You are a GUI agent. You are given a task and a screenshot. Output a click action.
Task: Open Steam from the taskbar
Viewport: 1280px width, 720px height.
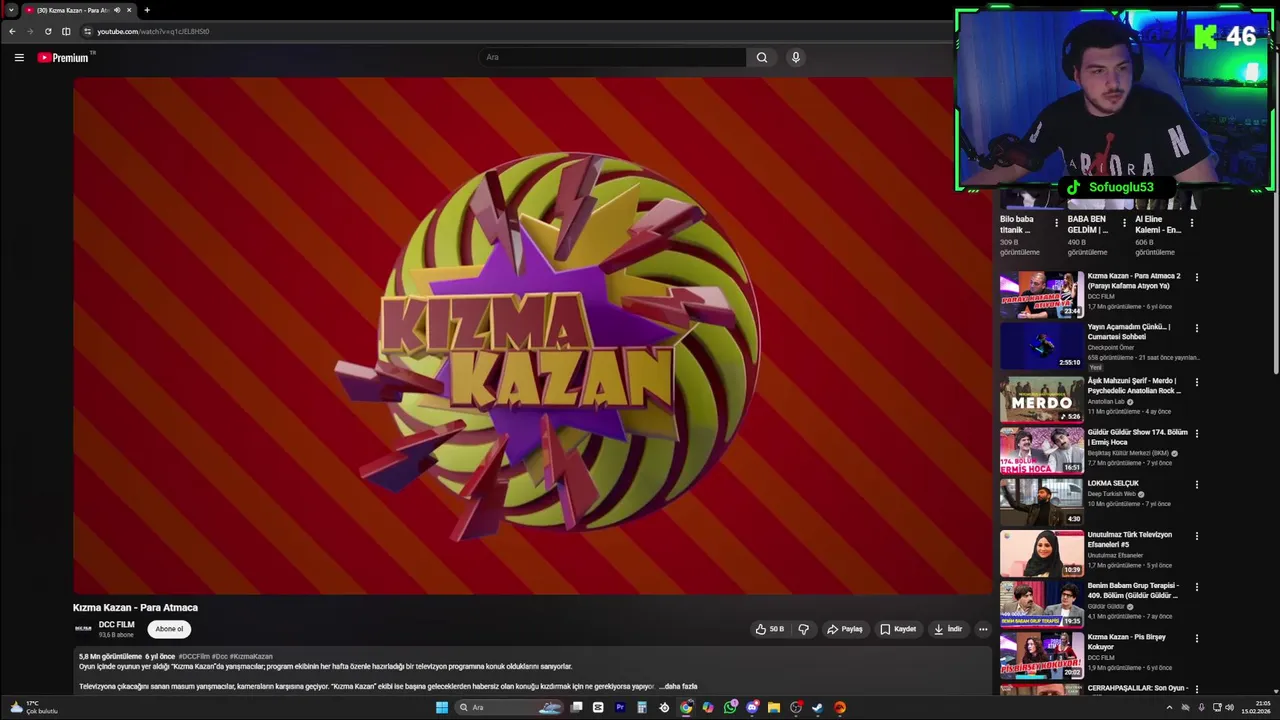coord(817,707)
